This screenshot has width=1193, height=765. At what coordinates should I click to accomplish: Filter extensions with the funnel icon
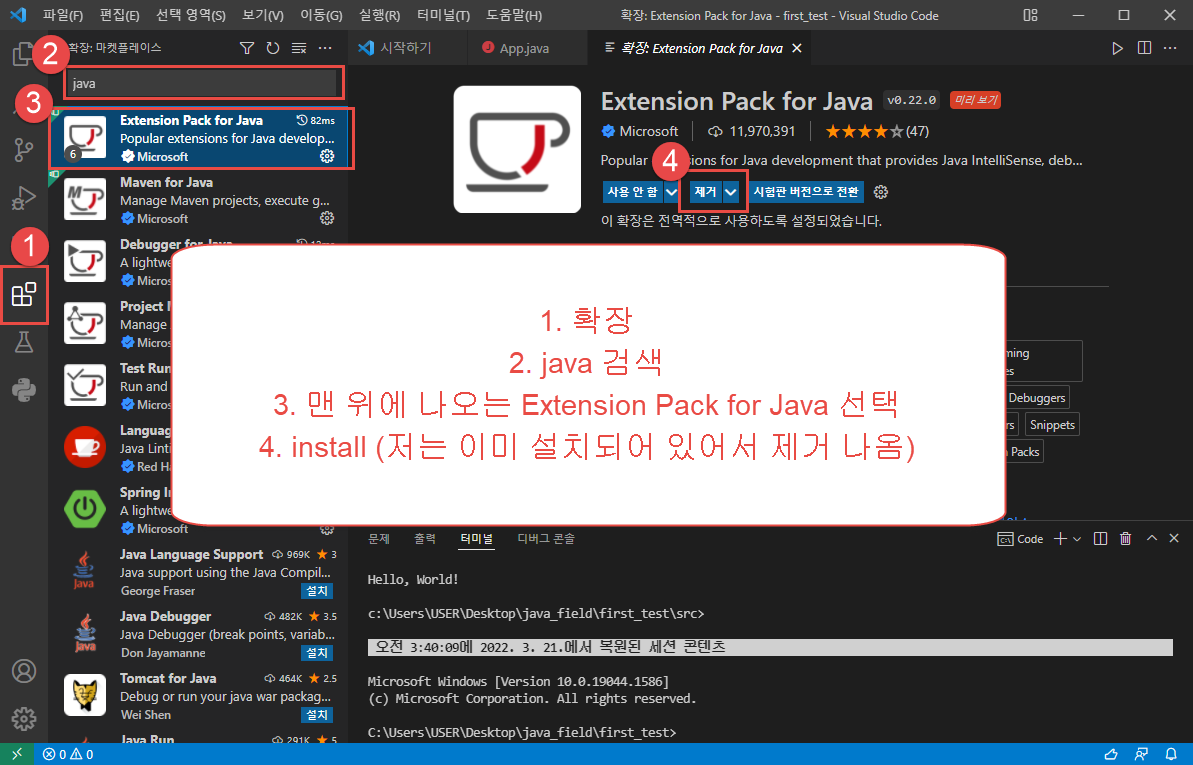247,48
